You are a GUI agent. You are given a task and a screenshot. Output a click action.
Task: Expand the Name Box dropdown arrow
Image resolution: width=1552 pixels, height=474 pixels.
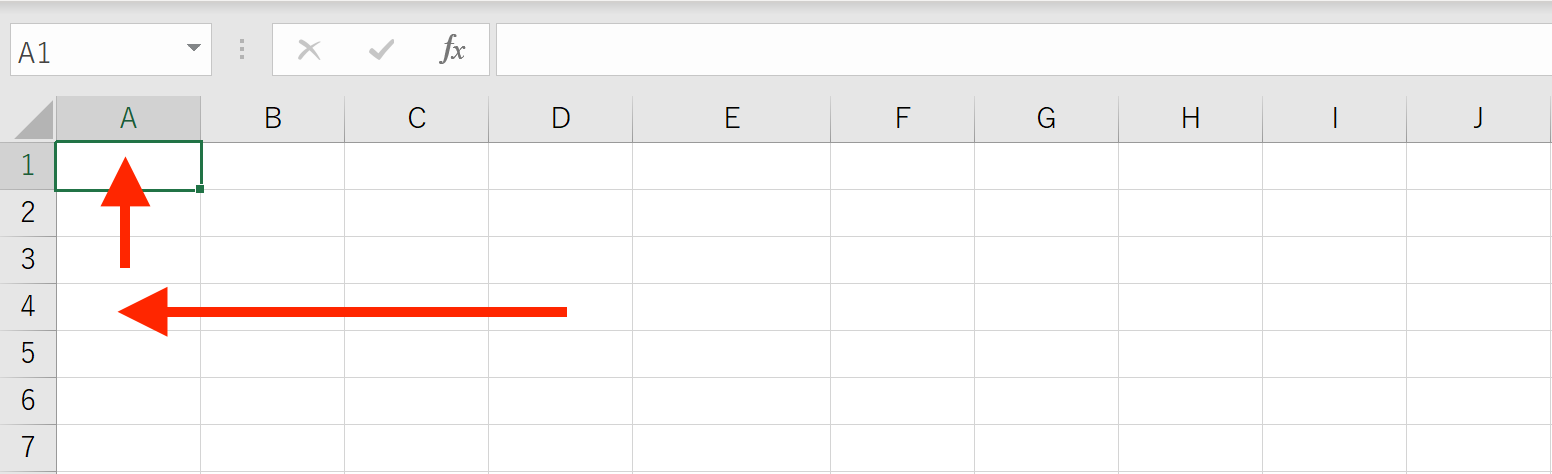pos(194,49)
